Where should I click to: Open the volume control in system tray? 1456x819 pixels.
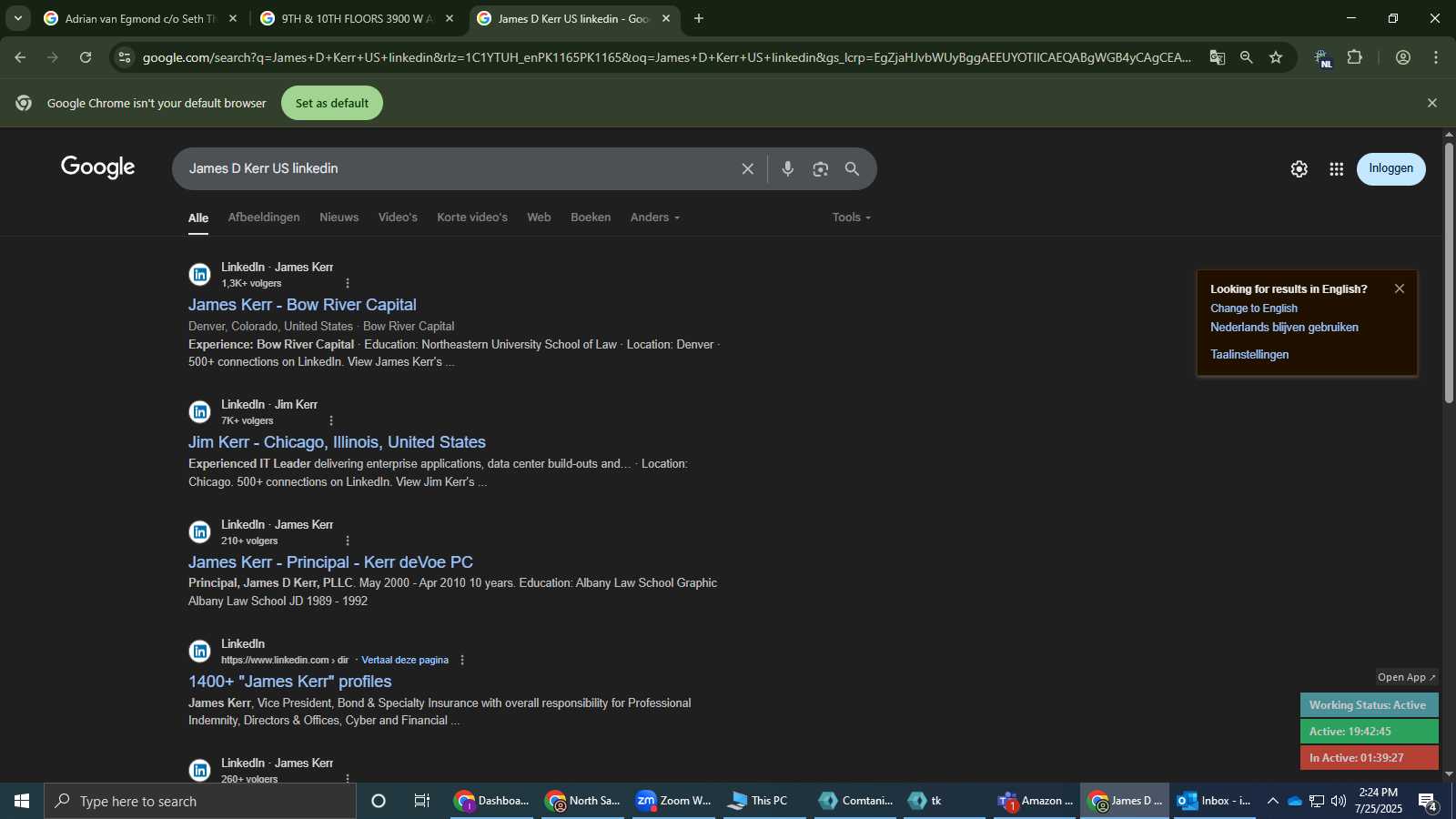click(x=1338, y=801)
